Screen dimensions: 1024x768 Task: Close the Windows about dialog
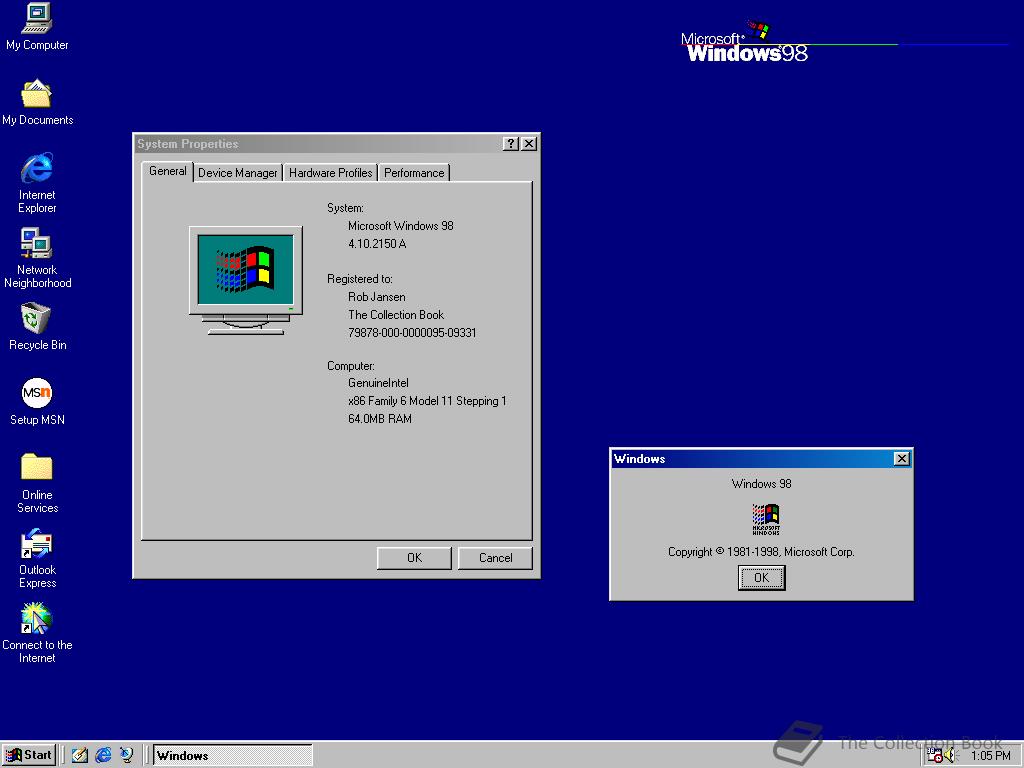coord(901,458)
